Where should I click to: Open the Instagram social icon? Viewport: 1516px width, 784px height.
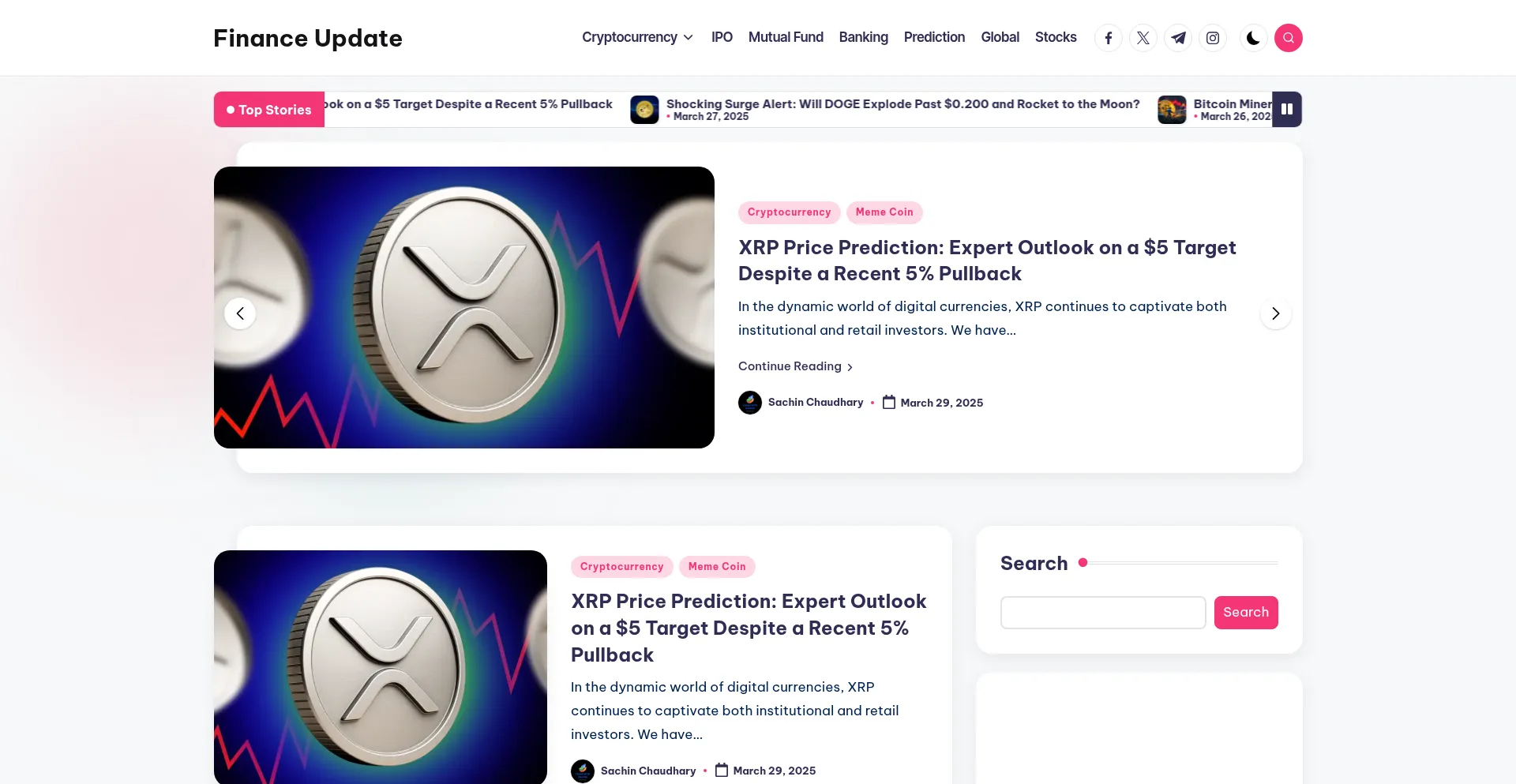(1212, 38)
